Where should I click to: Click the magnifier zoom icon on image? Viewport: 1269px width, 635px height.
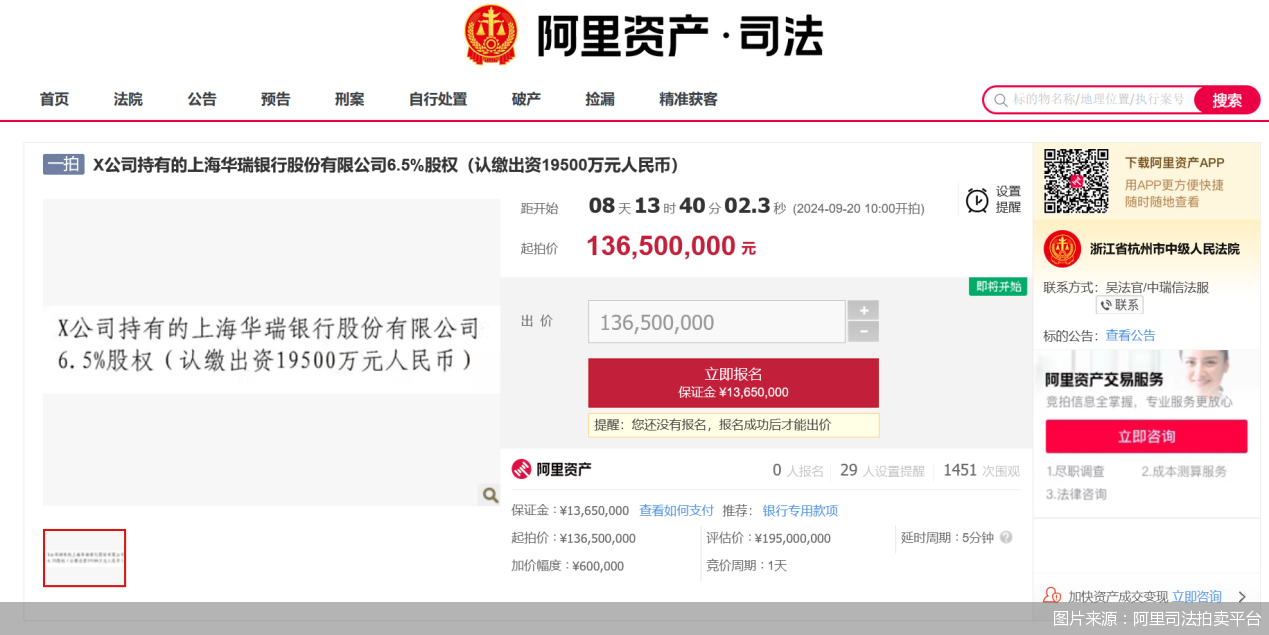[x=489, y=495]
